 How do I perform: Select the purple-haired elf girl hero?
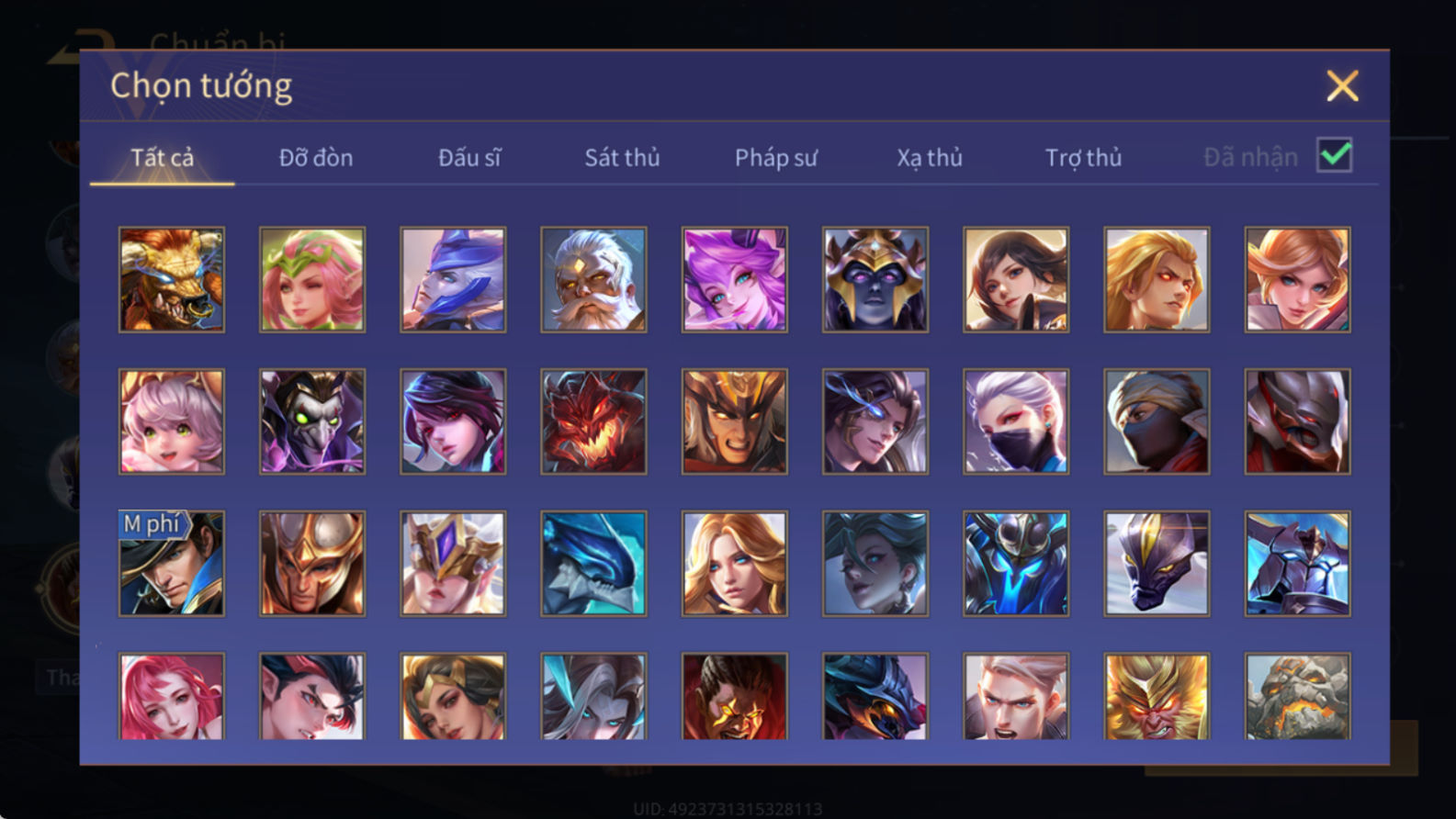tap(734, 280)
